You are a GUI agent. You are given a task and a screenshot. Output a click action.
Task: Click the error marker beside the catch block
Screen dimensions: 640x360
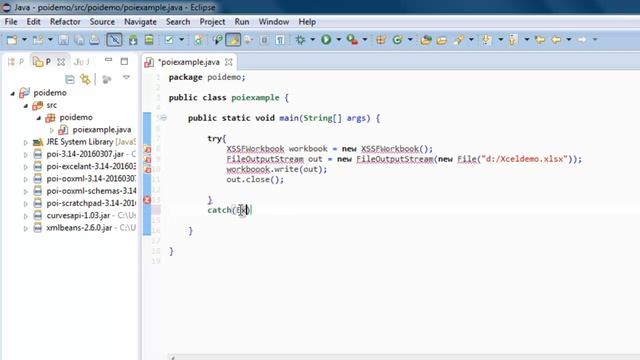tap(147, 200)
